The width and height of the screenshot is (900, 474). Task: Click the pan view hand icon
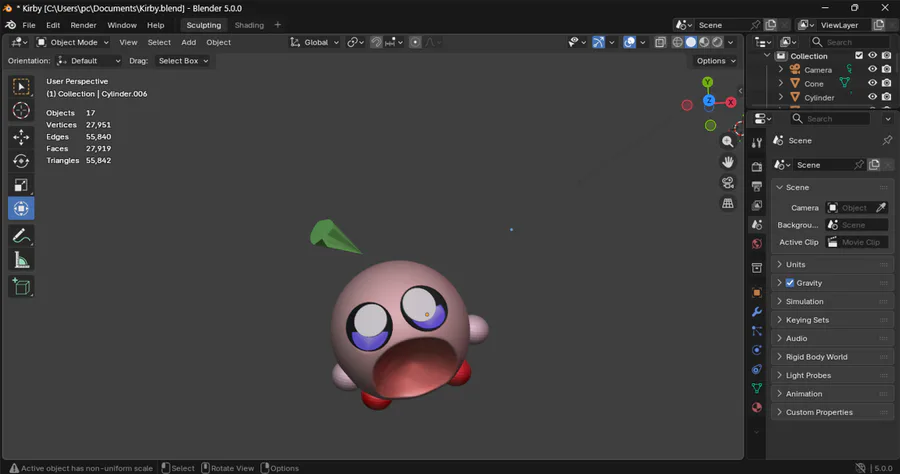(728, 162)
